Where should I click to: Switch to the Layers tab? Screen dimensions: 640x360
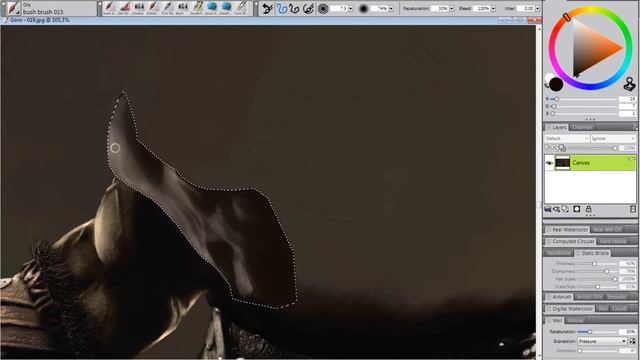tap(557, 127)
